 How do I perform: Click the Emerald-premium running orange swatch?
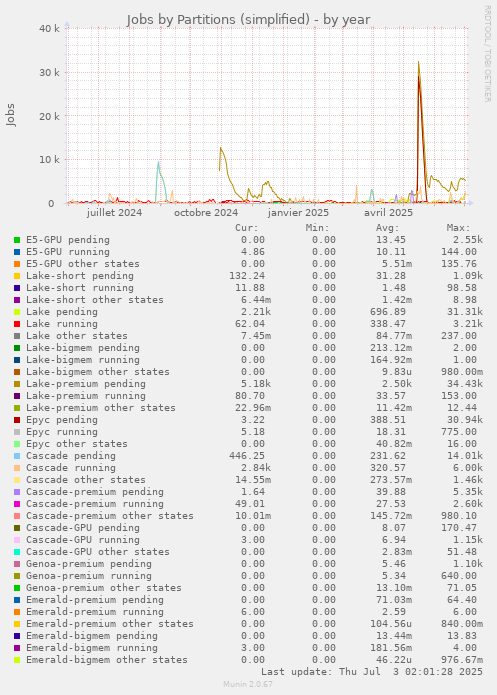point(17,613)
